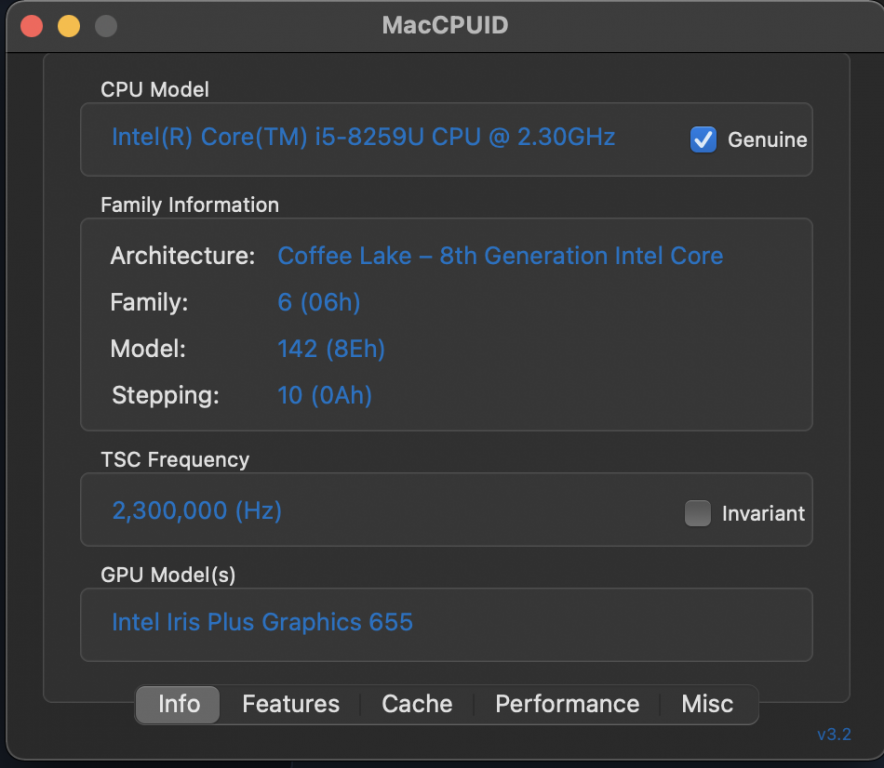Minimize the window using yellow button
Image resolution: width=884 pixels, height=768 pixels.
tap(68, 26)
